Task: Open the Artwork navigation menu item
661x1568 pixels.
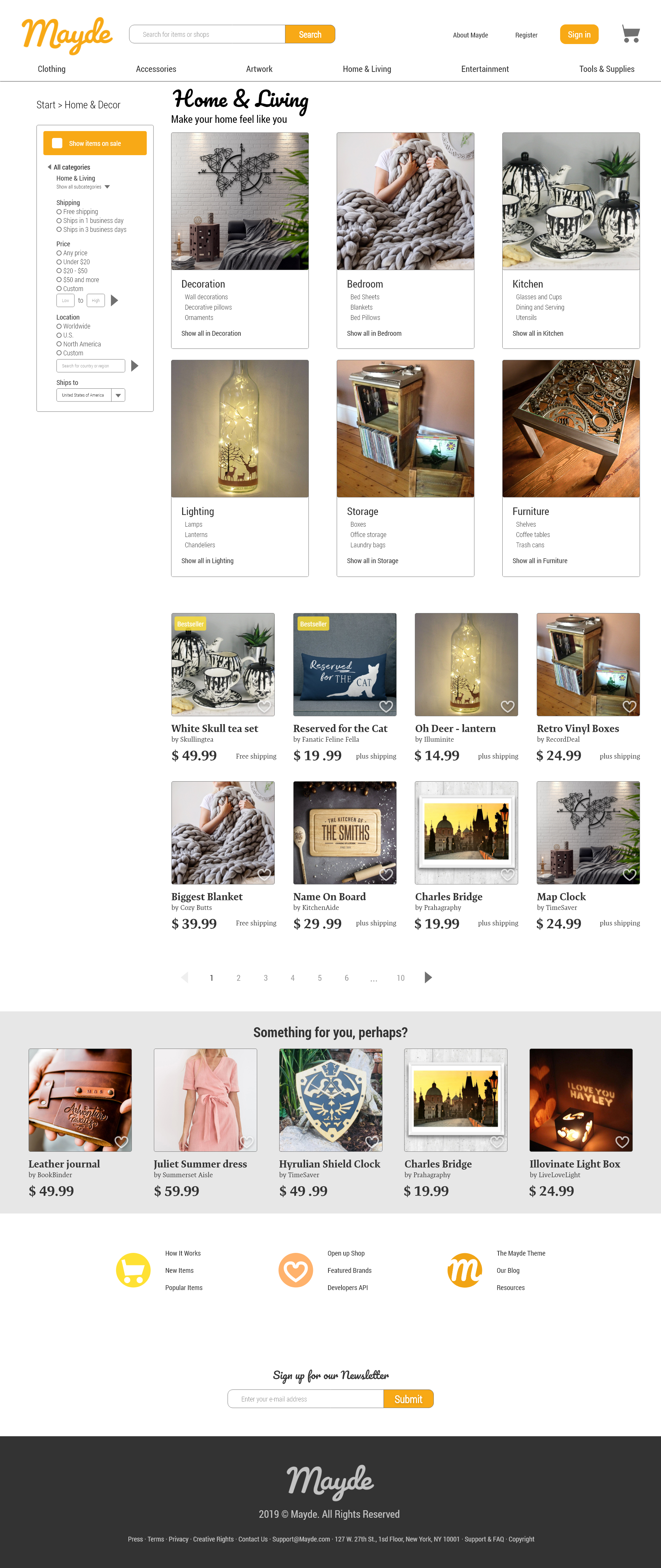Action: 259,69
